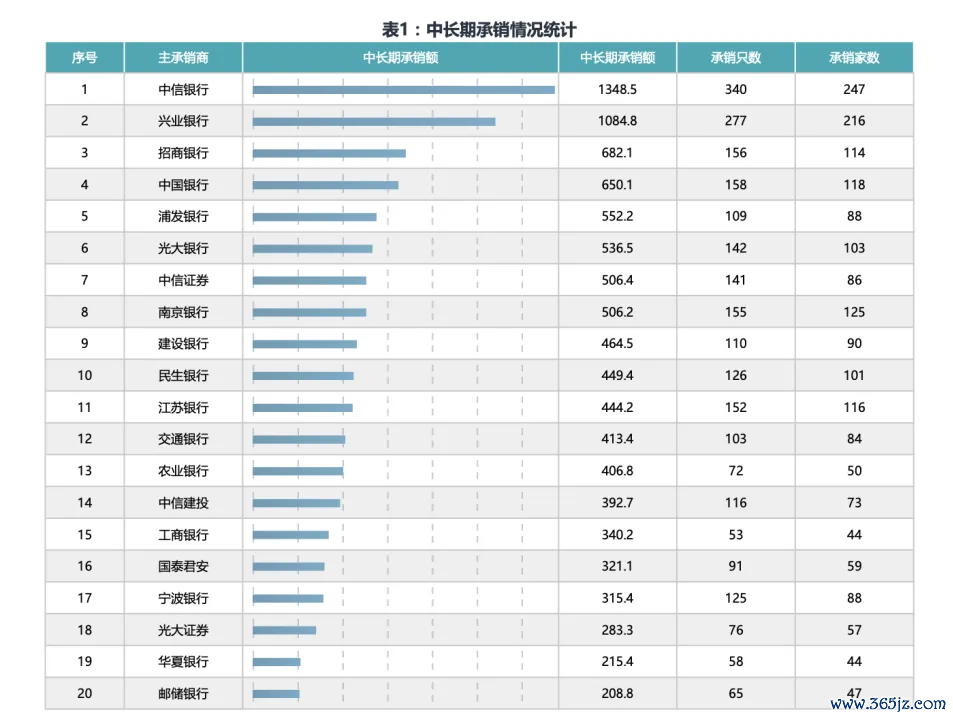This screenshot has height=719, width=953.
Task: Click the 承销家数 column header
Action: click(854, 58)
